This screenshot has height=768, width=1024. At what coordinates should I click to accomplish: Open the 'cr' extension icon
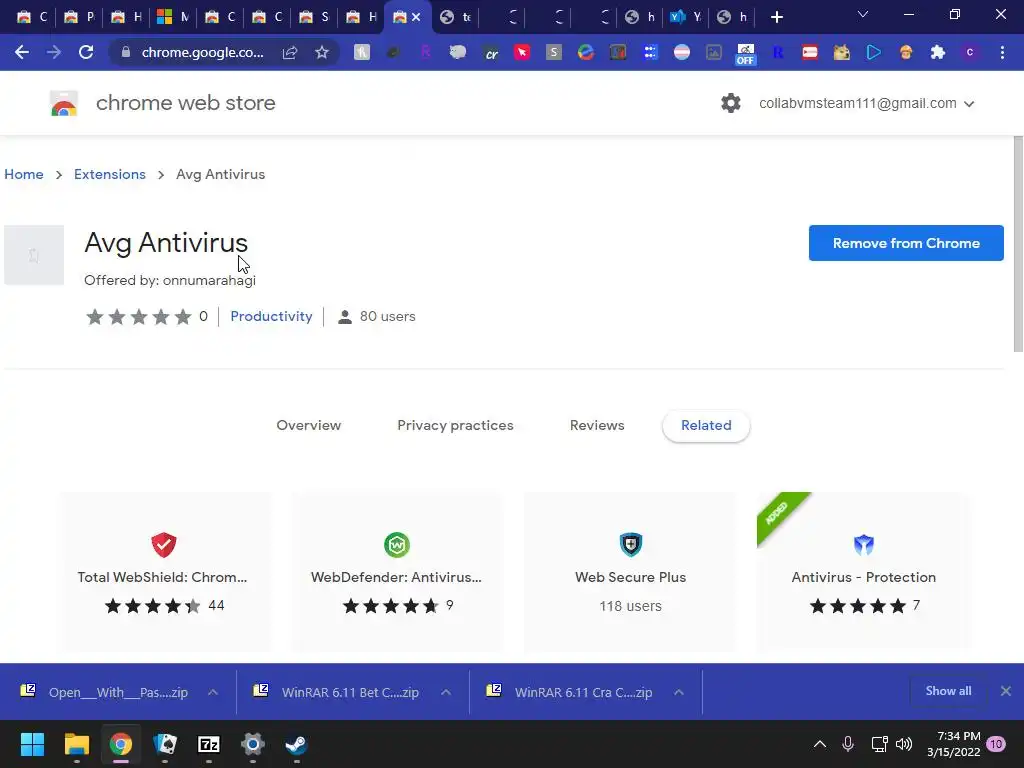point(491,53)
